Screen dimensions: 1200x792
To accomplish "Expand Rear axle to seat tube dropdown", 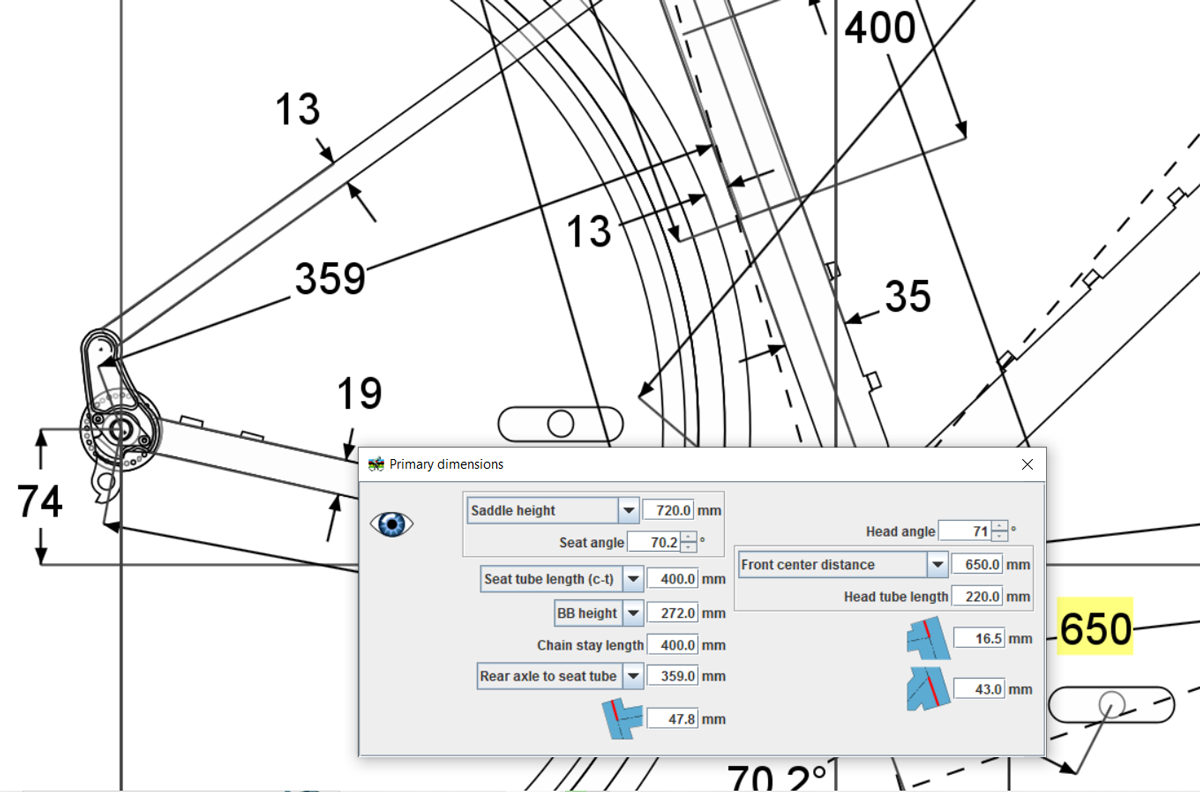I will (633, 677).
